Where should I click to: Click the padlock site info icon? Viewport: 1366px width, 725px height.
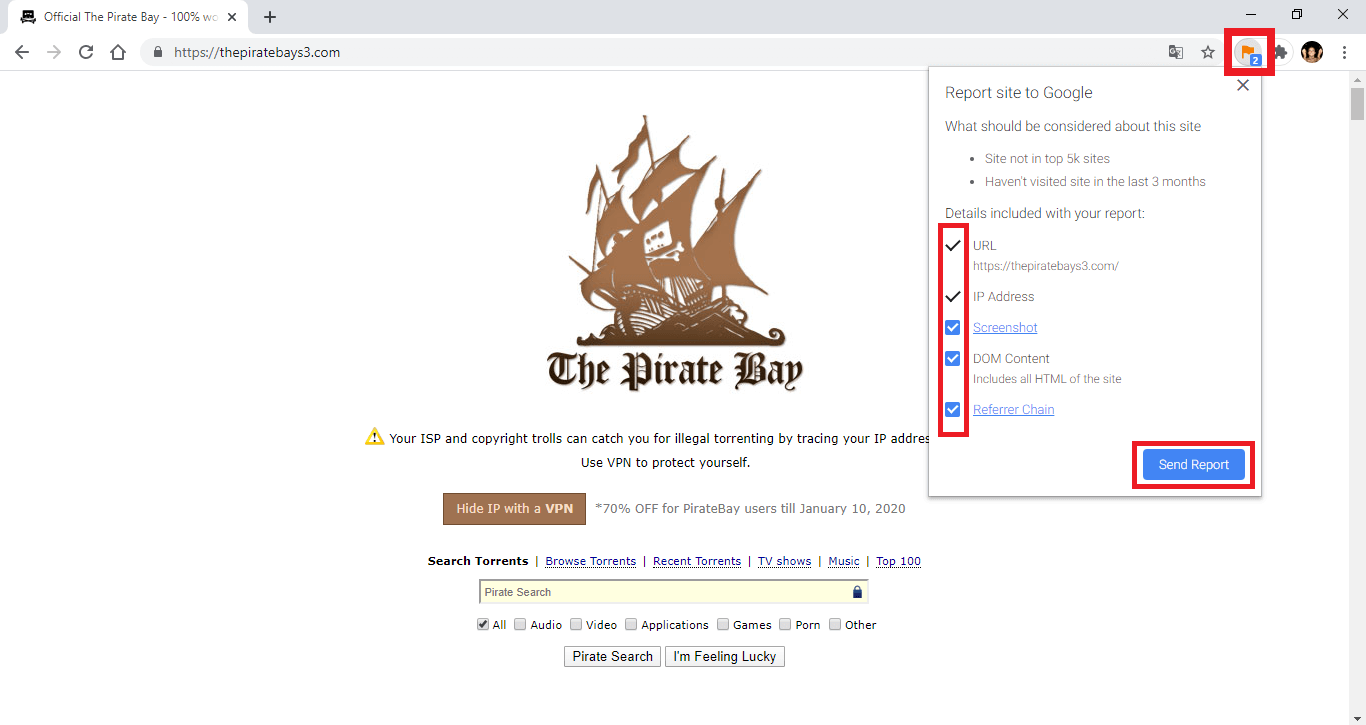point(157,52)
